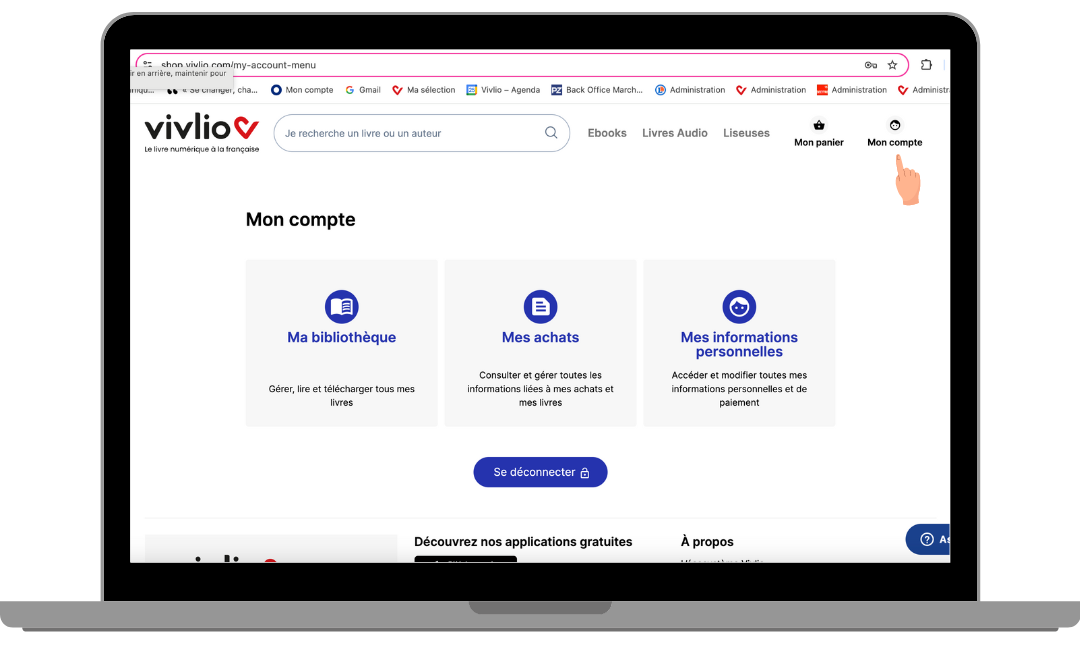Screen dimensions: 1080x650
Task: Open the 'Se changer, cha...' bookmark
Action: (212, 90)
